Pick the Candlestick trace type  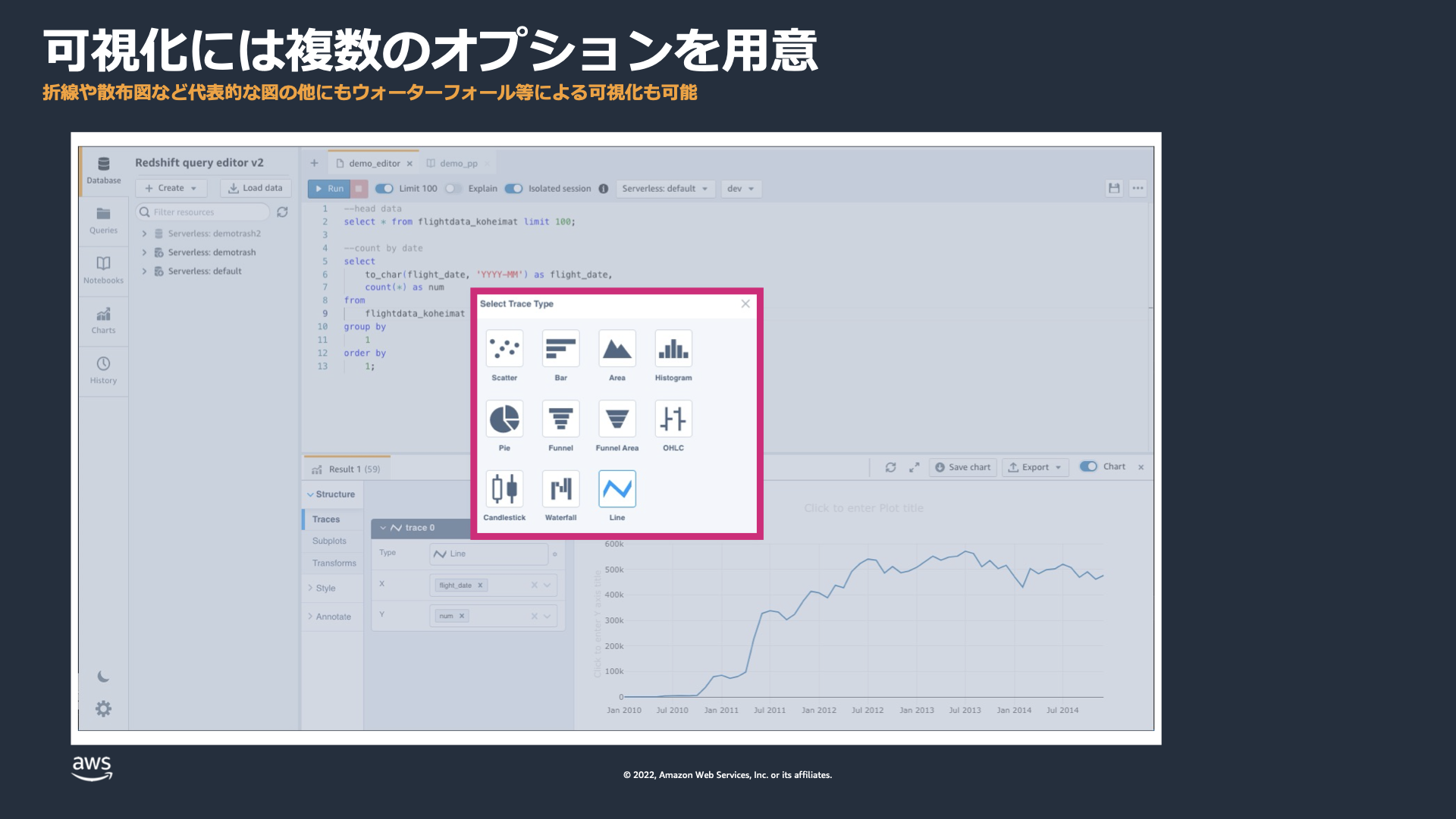pyautogui.click(x=504, y=489)
